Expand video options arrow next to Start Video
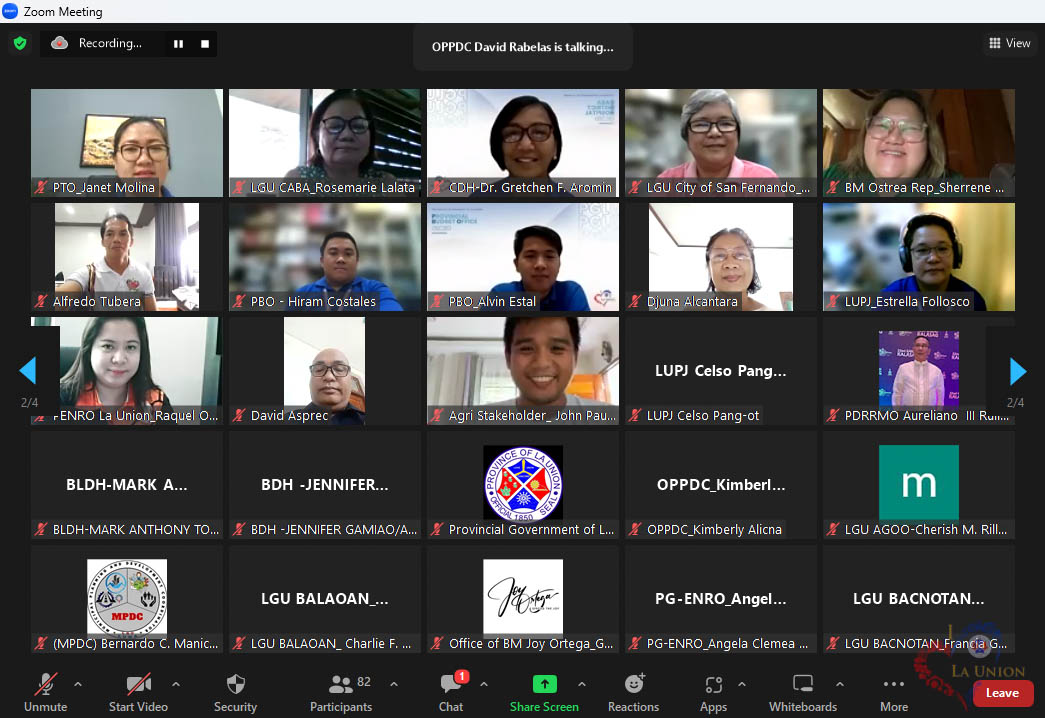 pyautogui.click(x=176, y=684)
